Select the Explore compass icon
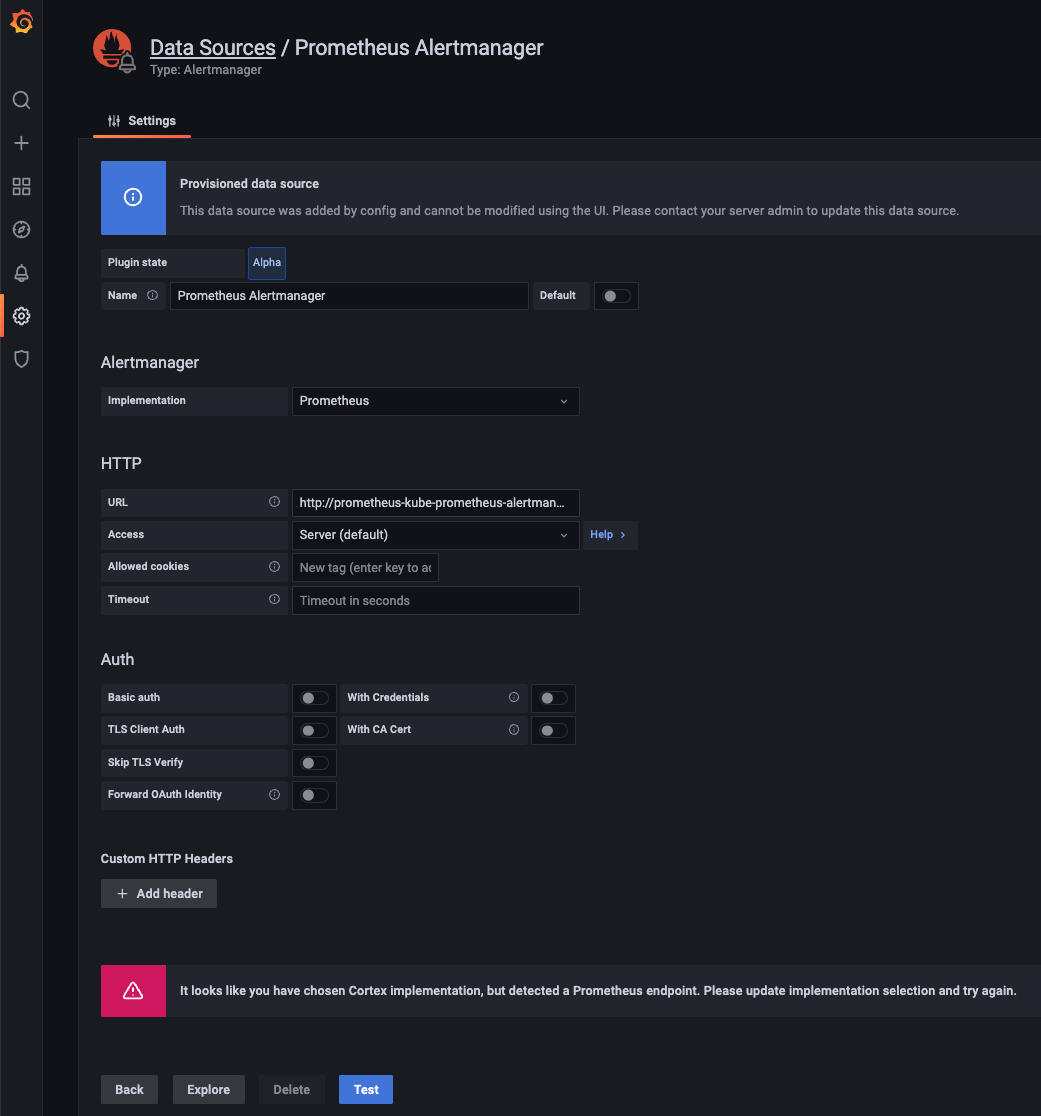 21,229
